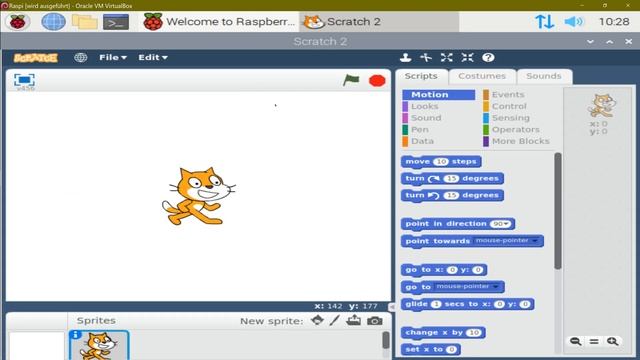Zoom out the scripts area
Image resolution: width=640 pixels, height=360 pixels.
tap(576, 341)
